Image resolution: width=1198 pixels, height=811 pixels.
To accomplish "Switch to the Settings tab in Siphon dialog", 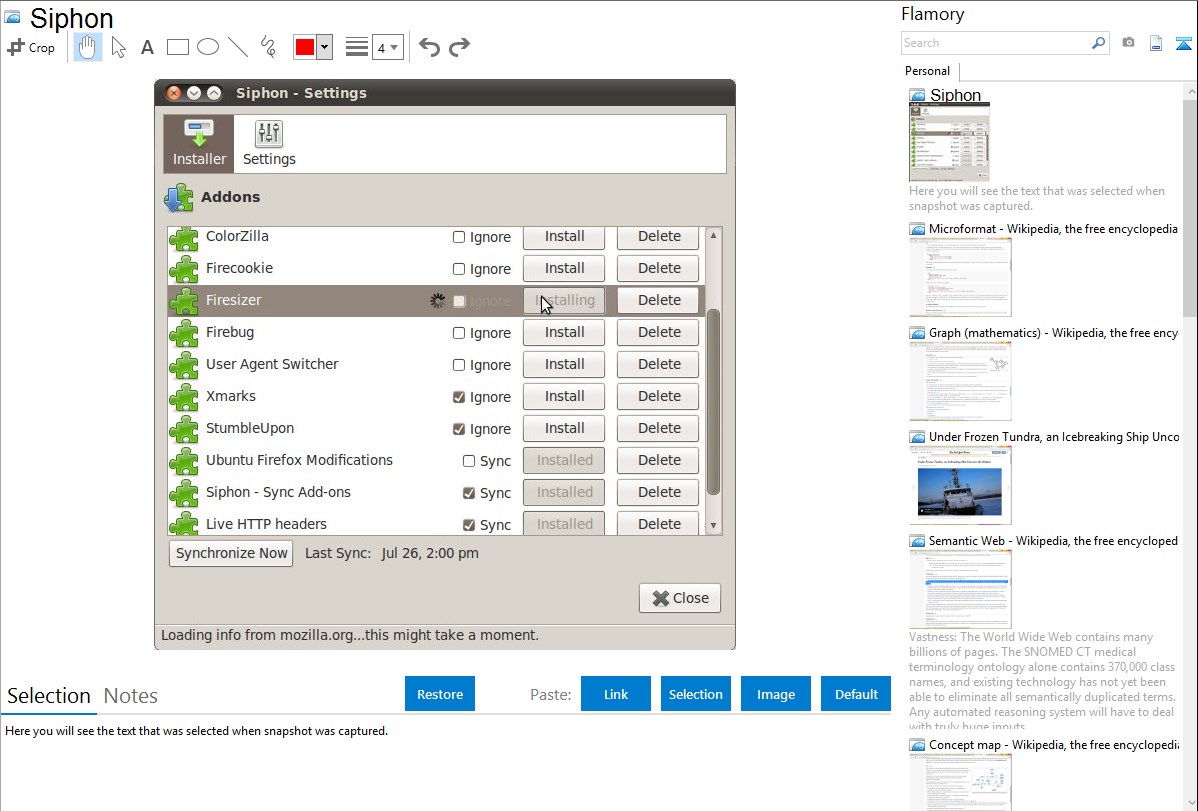I will (269, 143).
